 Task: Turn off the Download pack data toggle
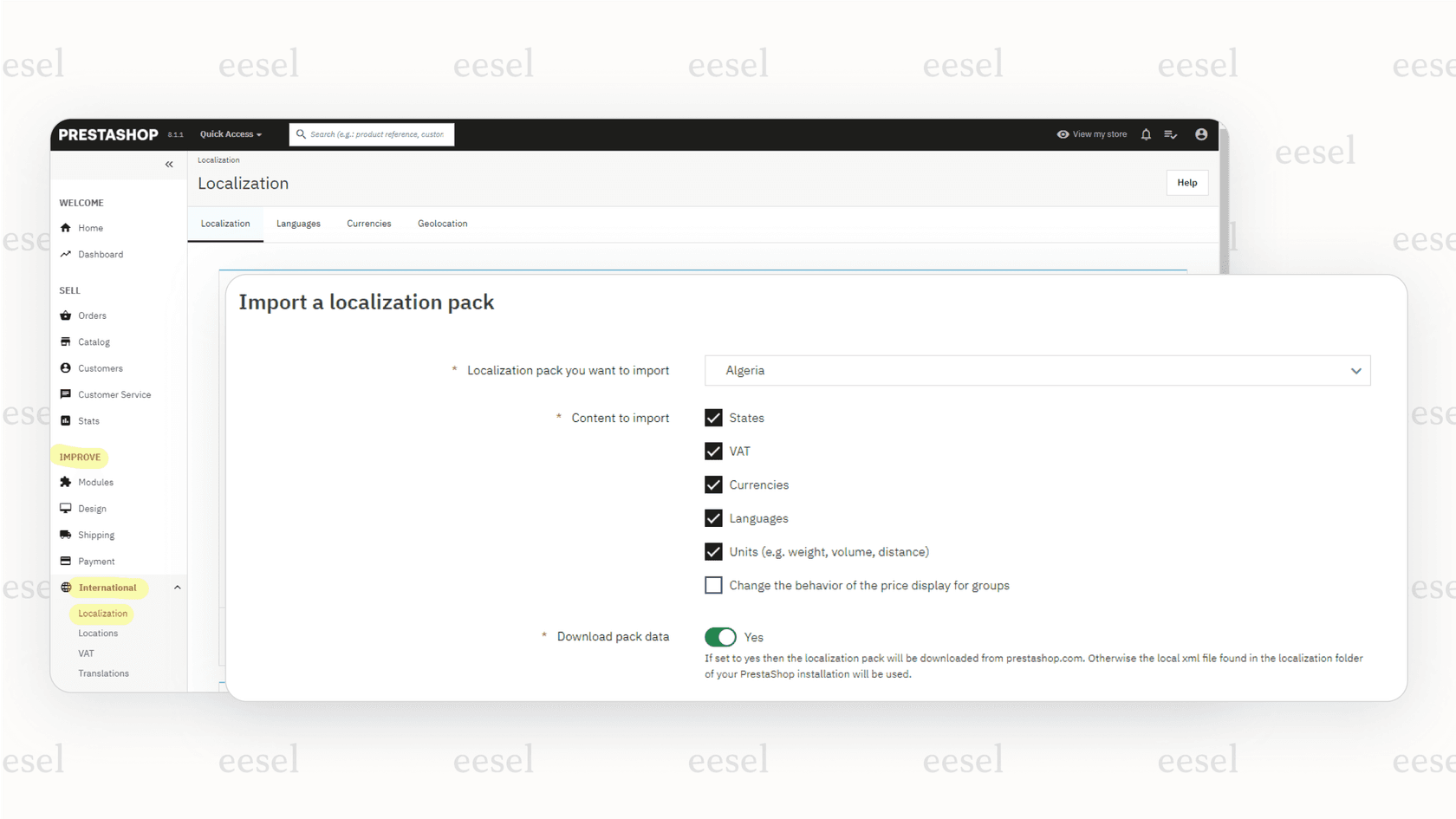tap(720, 636)
